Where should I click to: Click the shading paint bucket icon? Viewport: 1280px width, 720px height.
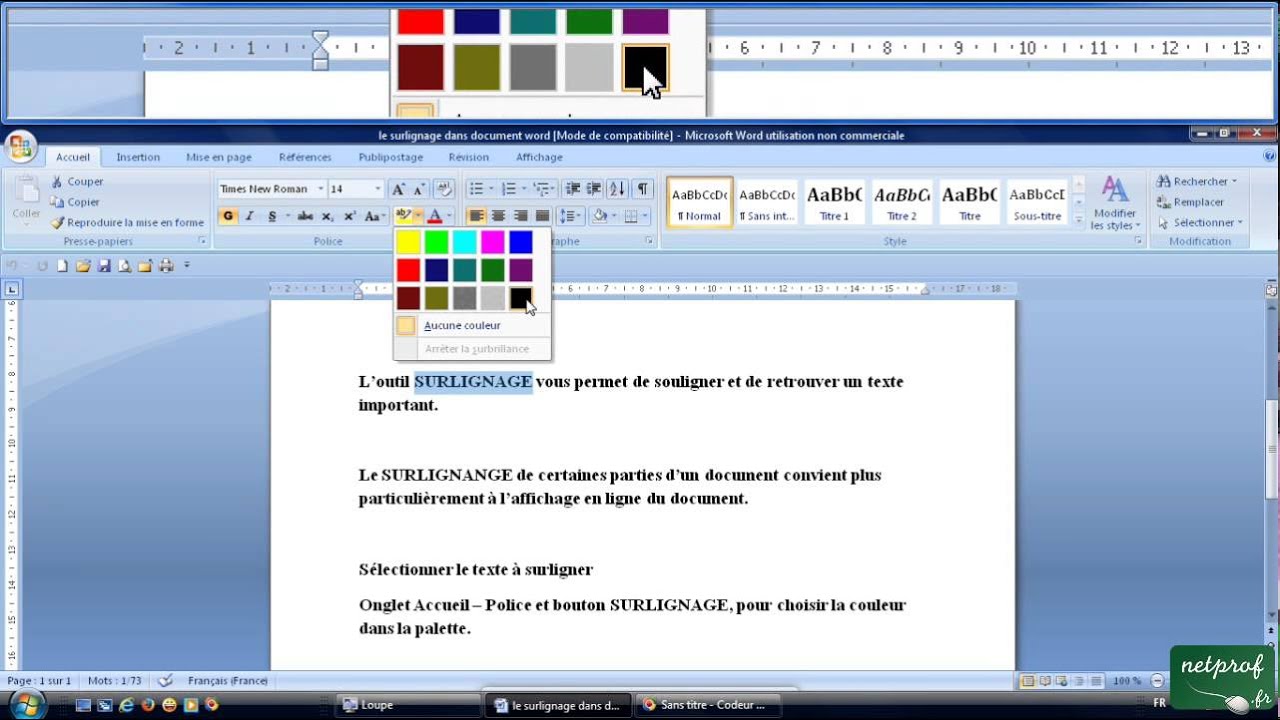coord(598,216)
